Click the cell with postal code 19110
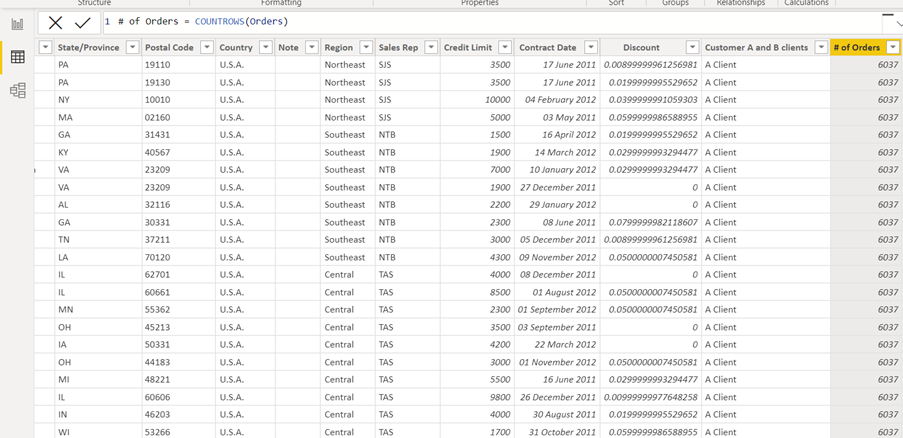Viewport: 903px width, 438px height. point(158,65)
